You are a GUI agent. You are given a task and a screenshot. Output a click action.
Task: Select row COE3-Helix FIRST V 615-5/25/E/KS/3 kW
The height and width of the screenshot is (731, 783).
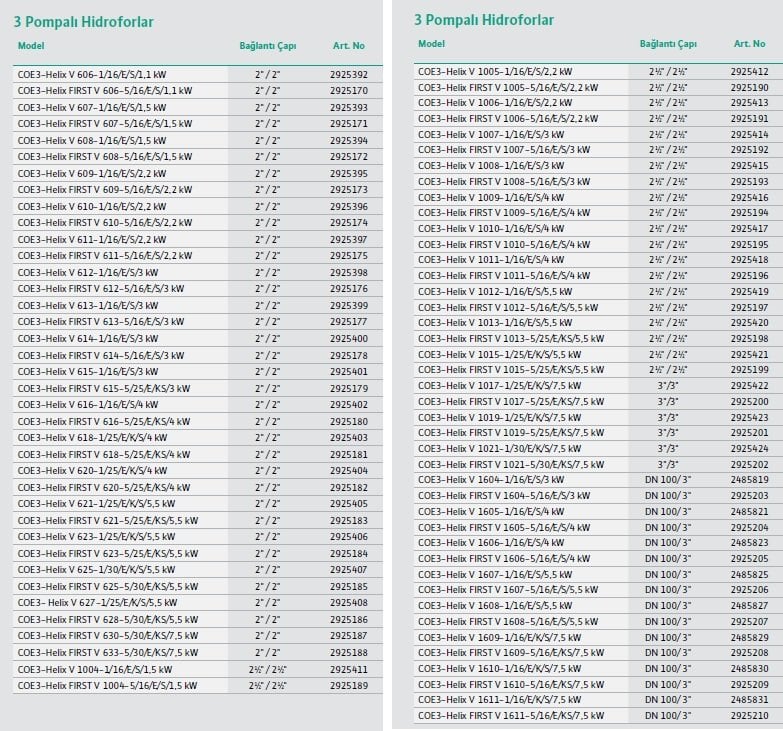pyautogui.click(x=198, y=388)
